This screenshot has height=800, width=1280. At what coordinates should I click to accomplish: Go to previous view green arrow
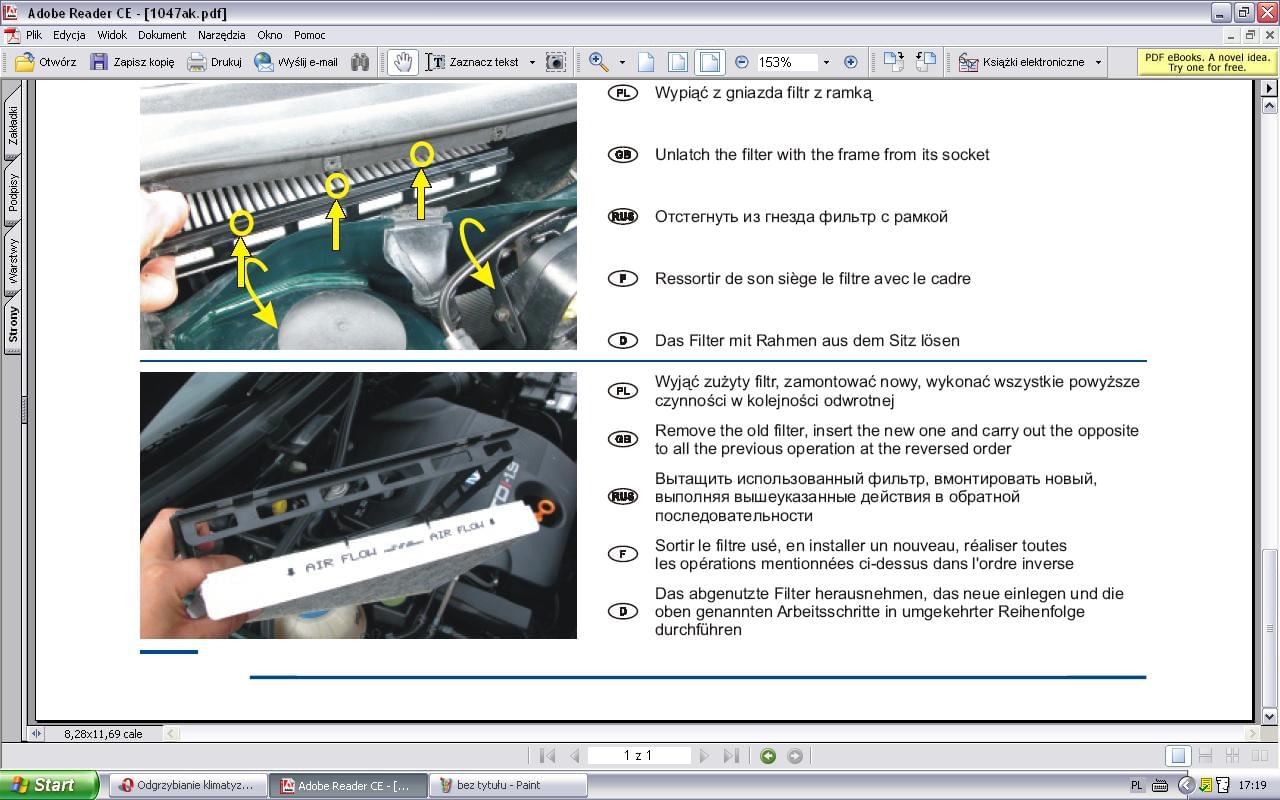point(768,756)
